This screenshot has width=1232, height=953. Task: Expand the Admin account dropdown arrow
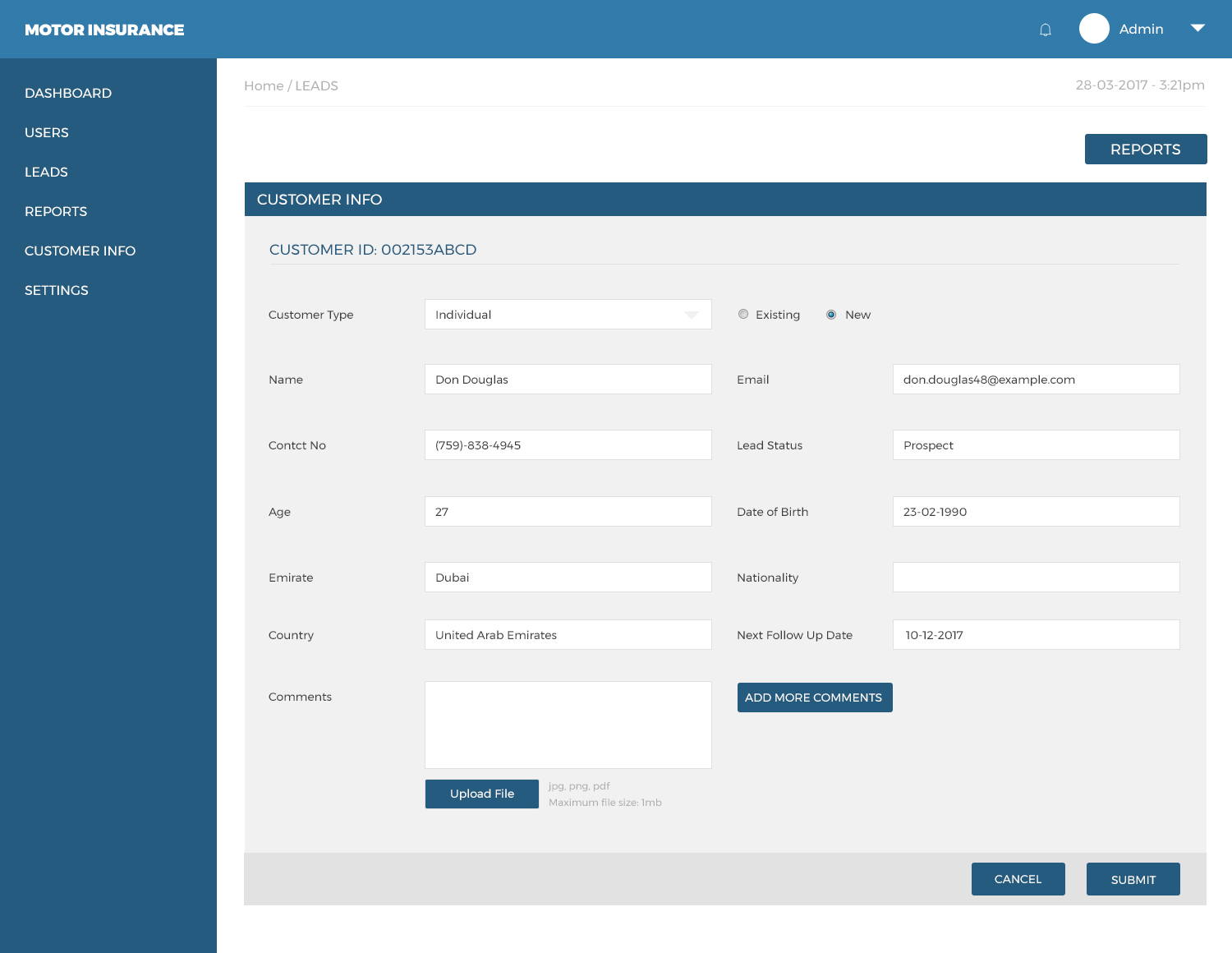pos(1198,28)
